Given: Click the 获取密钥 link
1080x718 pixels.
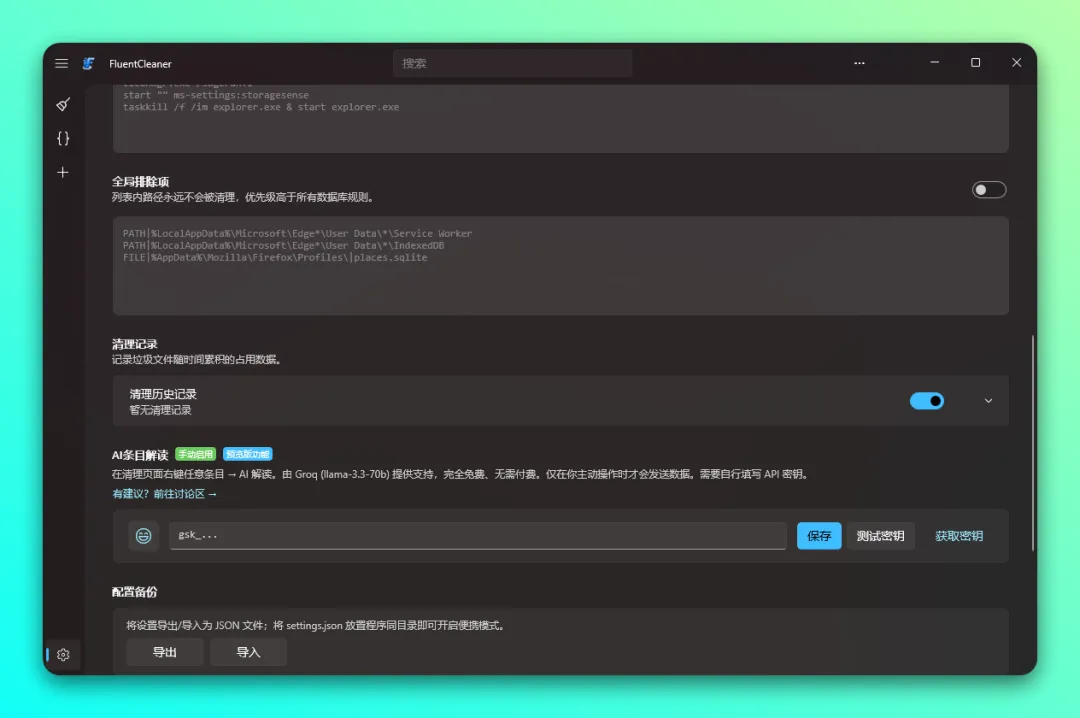Looking at the screenshot, I should [x=959, y=535].
